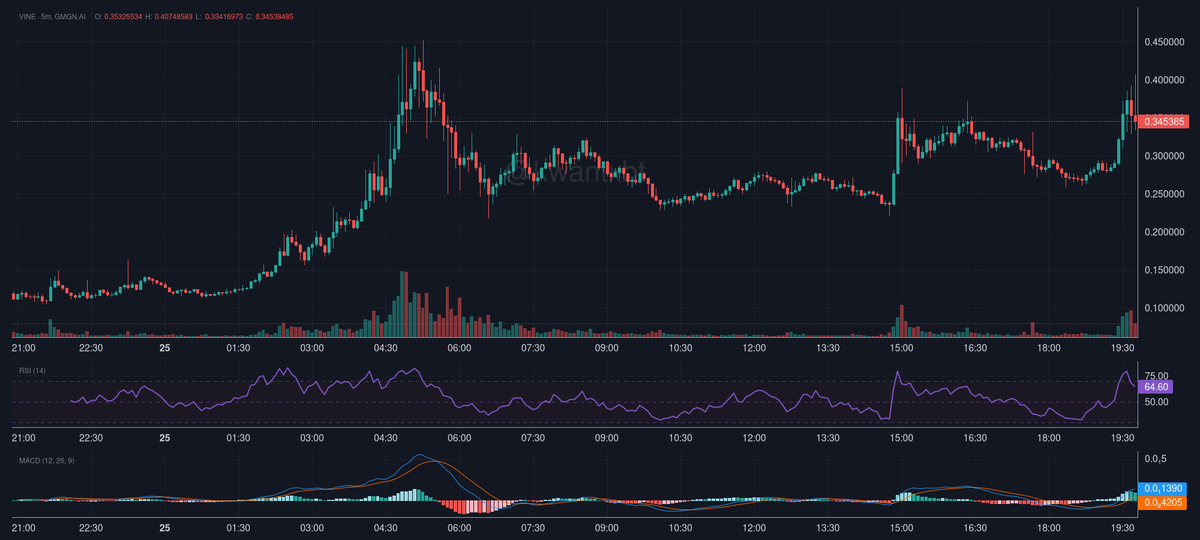Screen dimensions: 1200x540
Task: Click the 0.100000 price axis label
Action: click(1165, 308)
